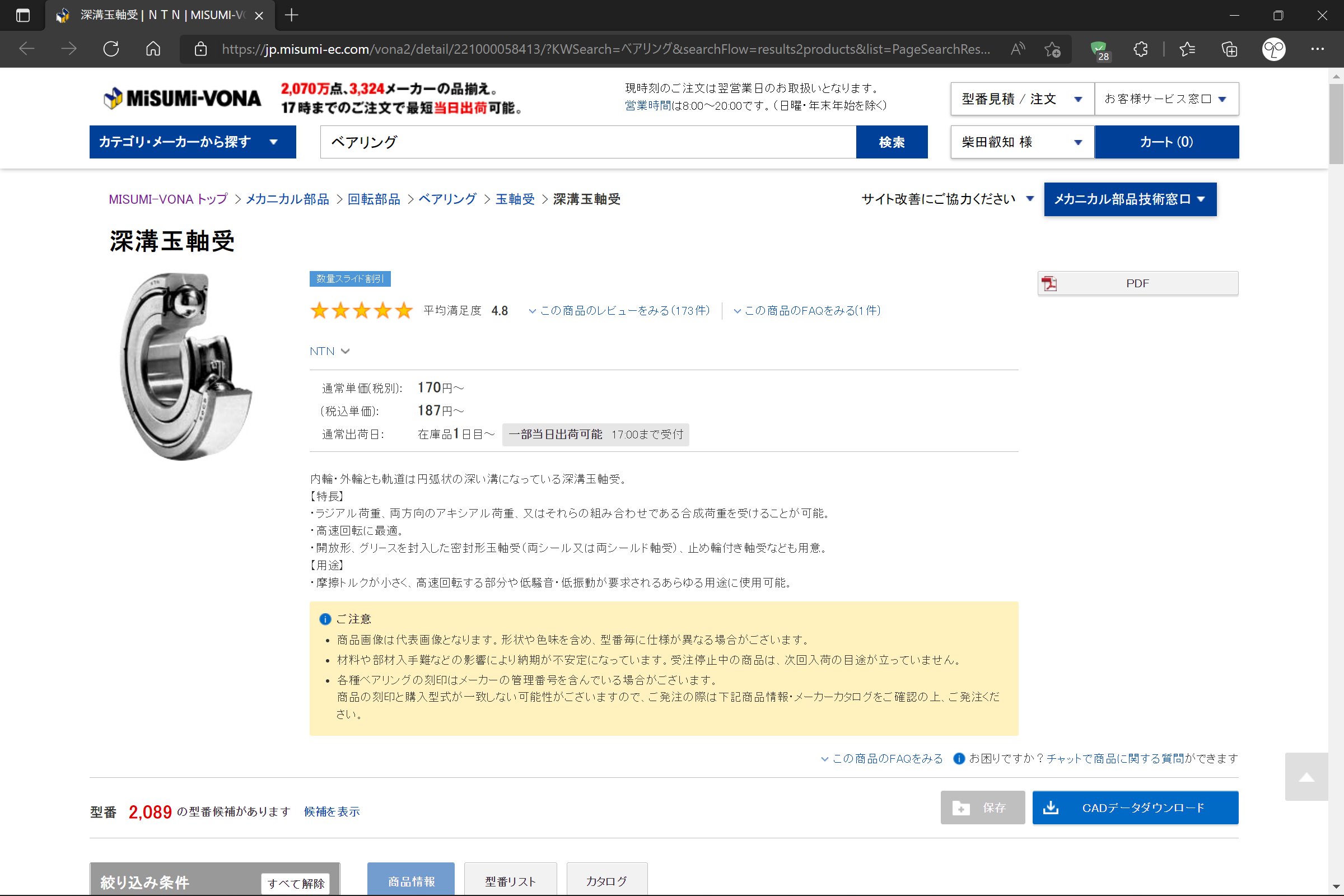Reload the page with the refresh icon
Image resolution: width=1344 pixels, height=896 pixels.
pyautogui.click(x=111, y=49)
